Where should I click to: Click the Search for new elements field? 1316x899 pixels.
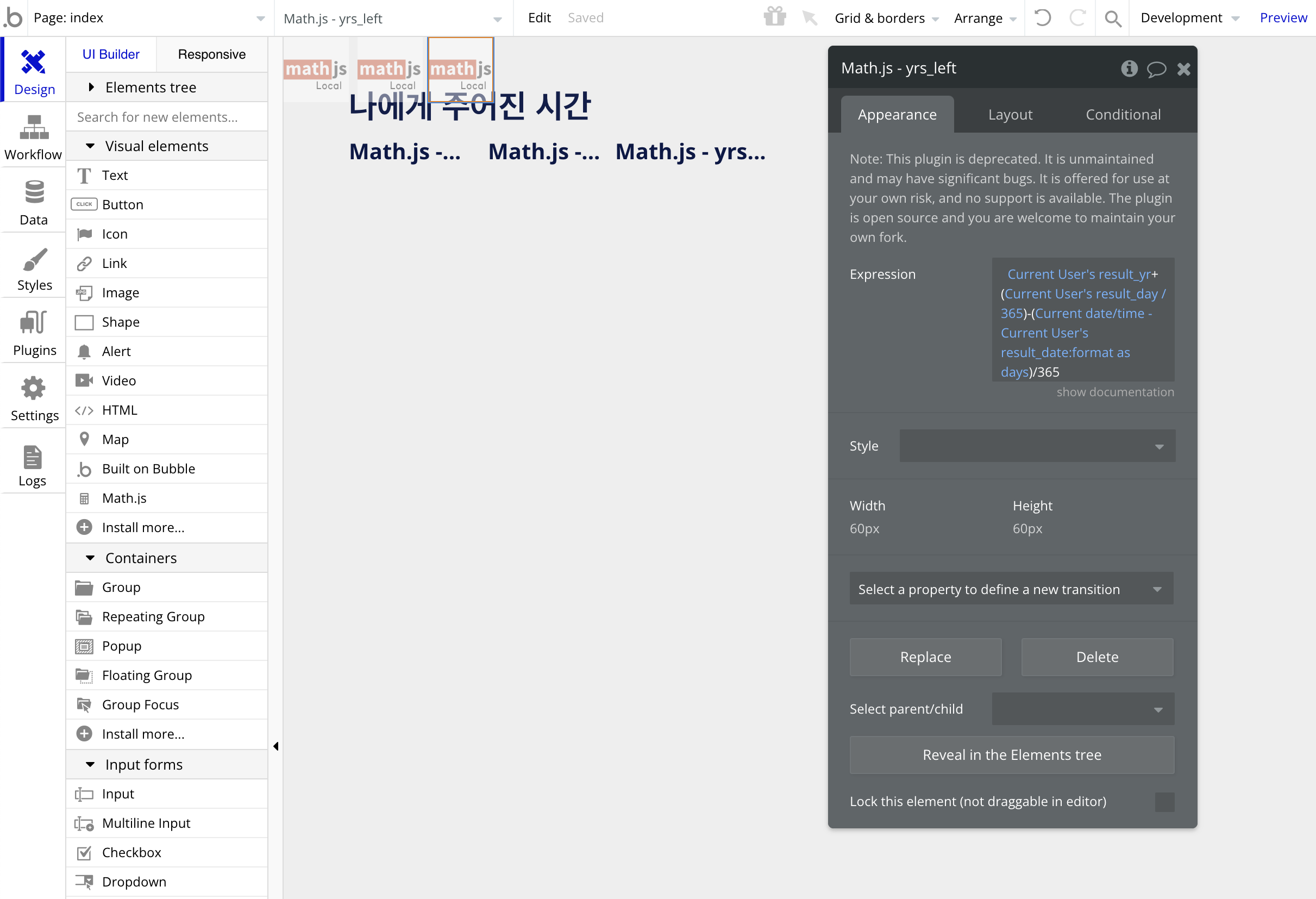pos(166,117)
